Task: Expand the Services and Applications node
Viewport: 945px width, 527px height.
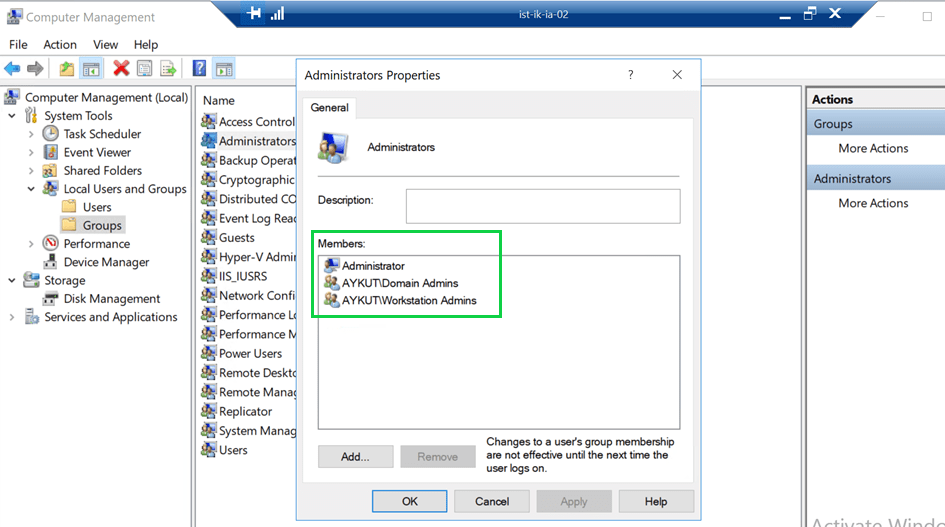Action: [x=12, y=317]
